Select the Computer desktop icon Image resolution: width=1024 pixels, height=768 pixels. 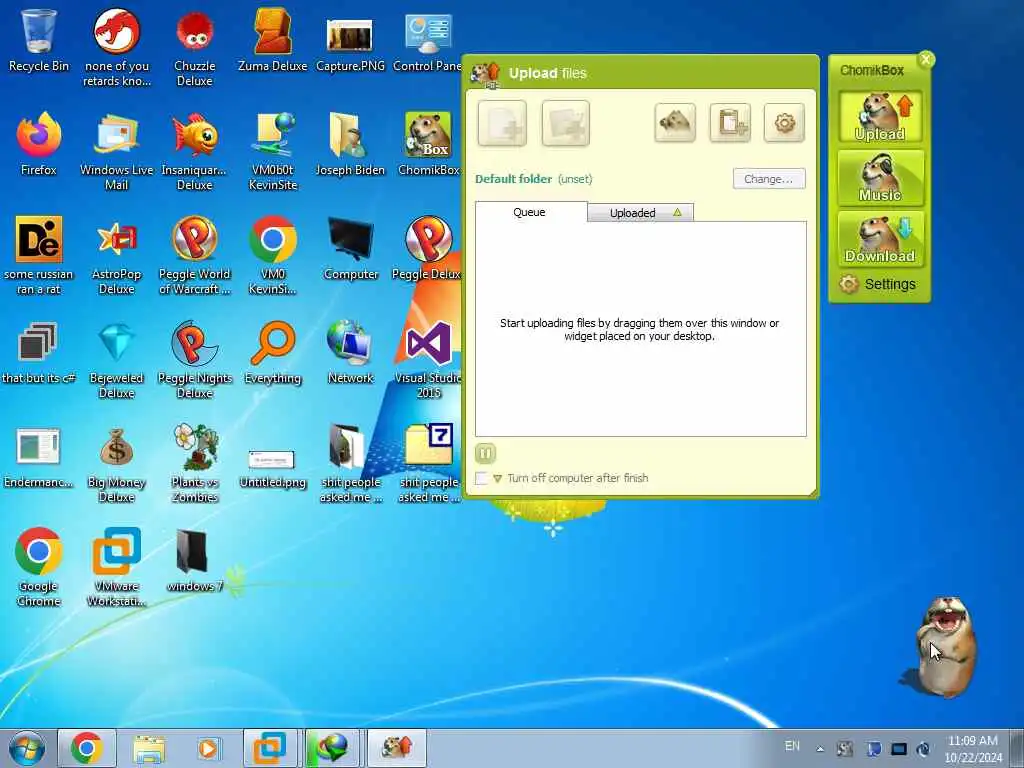(351, 248)
